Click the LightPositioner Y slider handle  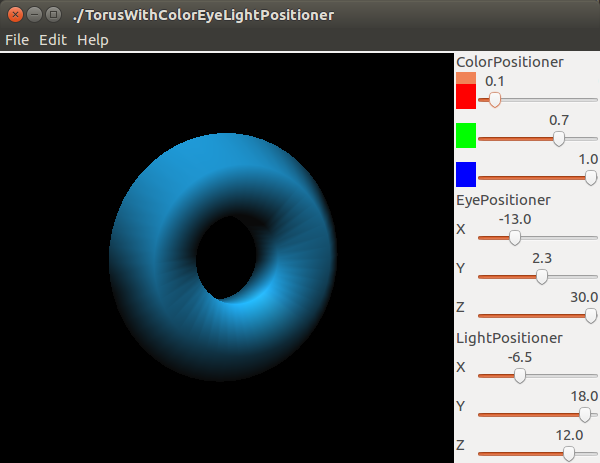pos(585,415)
